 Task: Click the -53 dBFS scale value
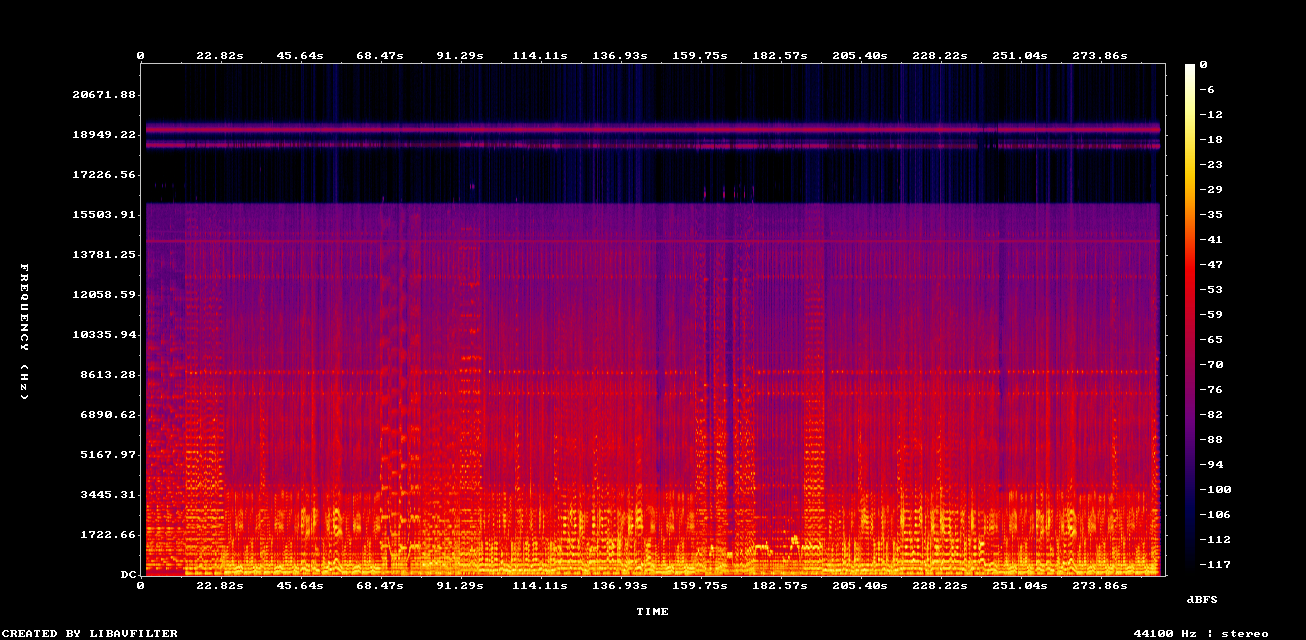[x=1211, y=290]
